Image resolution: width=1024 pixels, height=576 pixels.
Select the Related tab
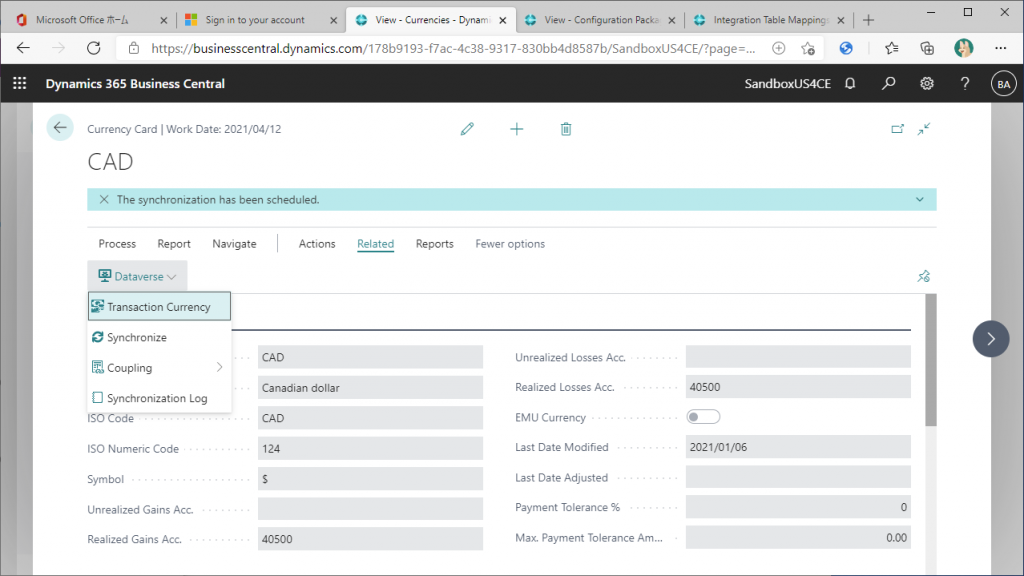(376, 244)
